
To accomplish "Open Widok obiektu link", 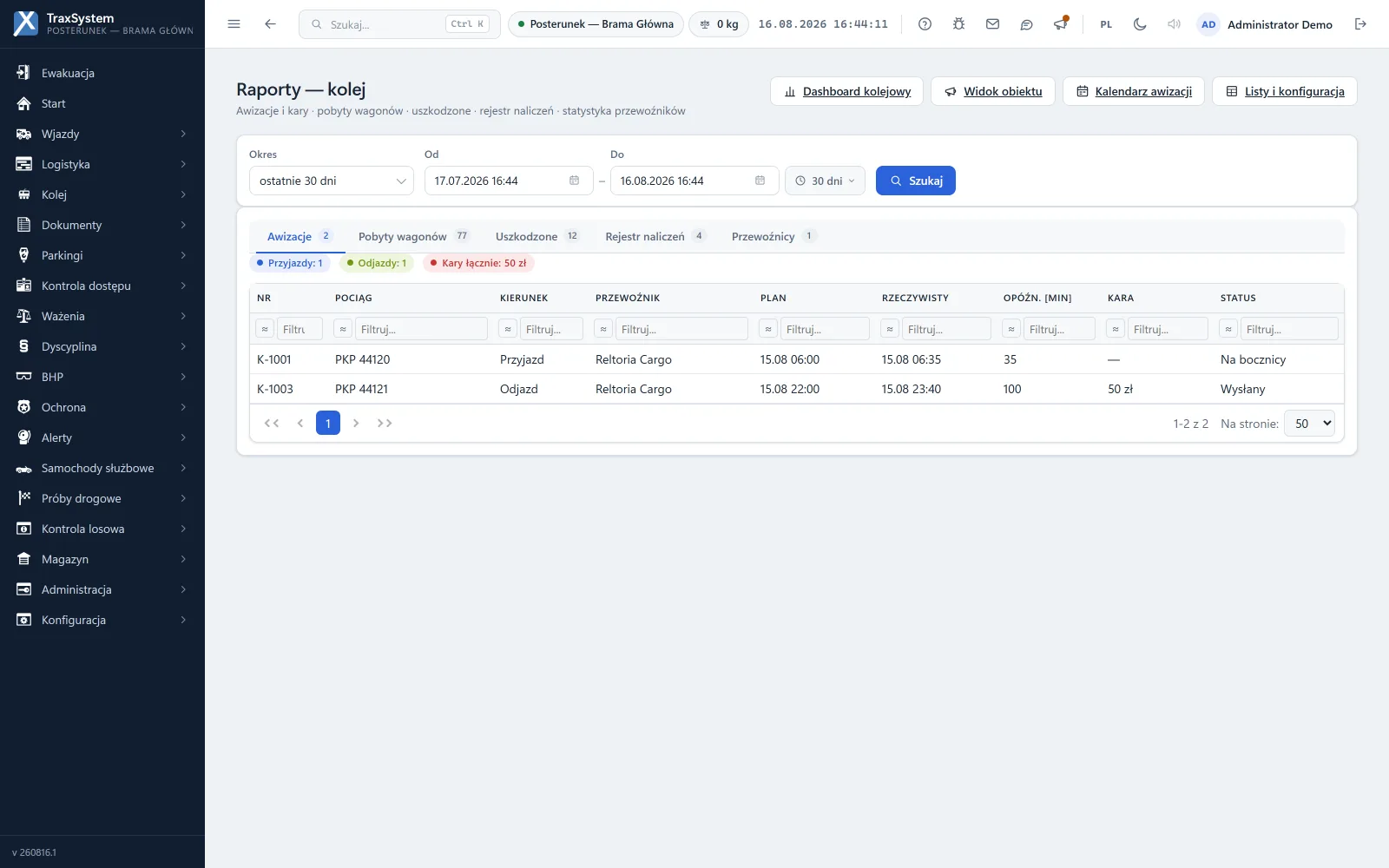I will pos(993,91).
